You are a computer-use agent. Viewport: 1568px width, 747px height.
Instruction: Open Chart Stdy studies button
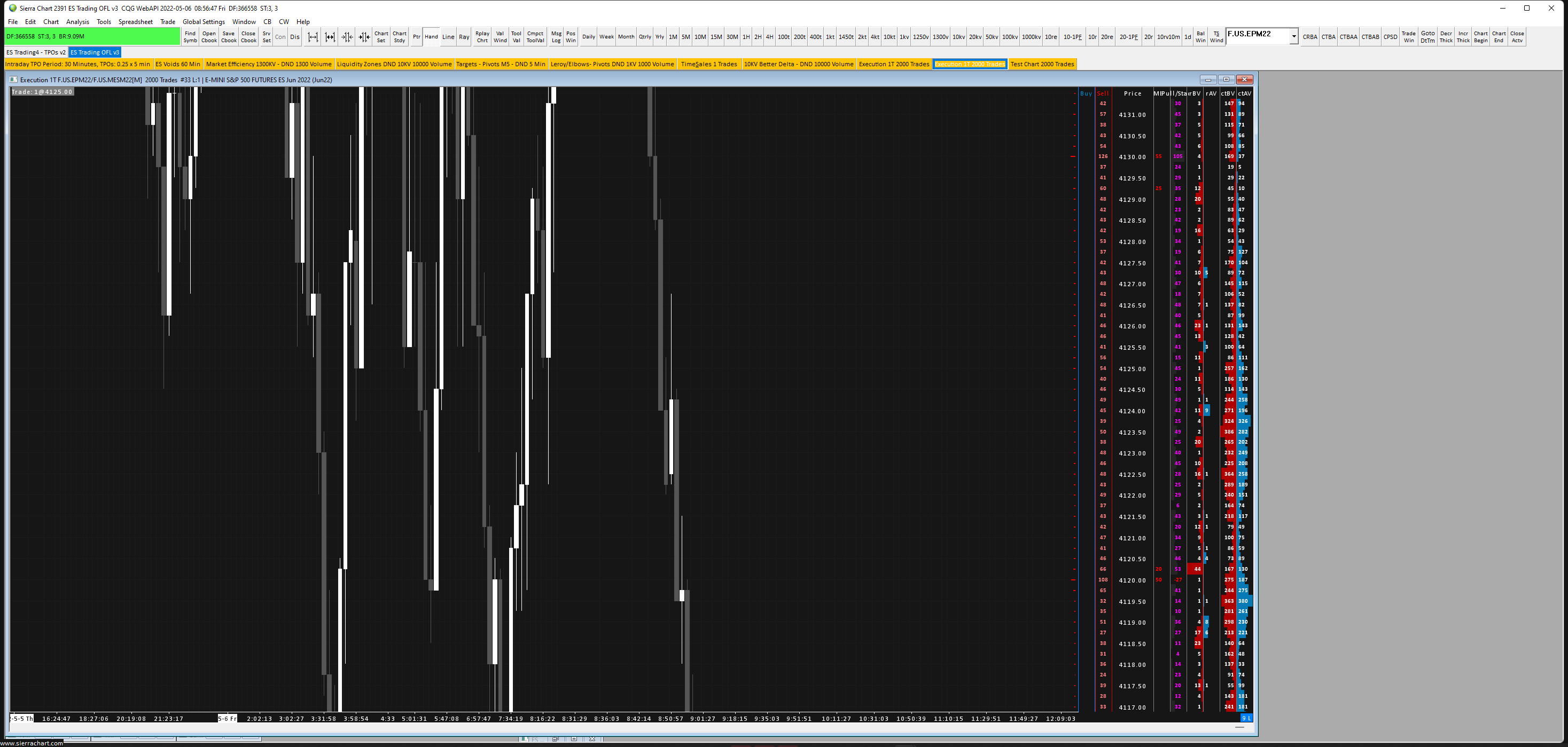[x=399, y=37]
